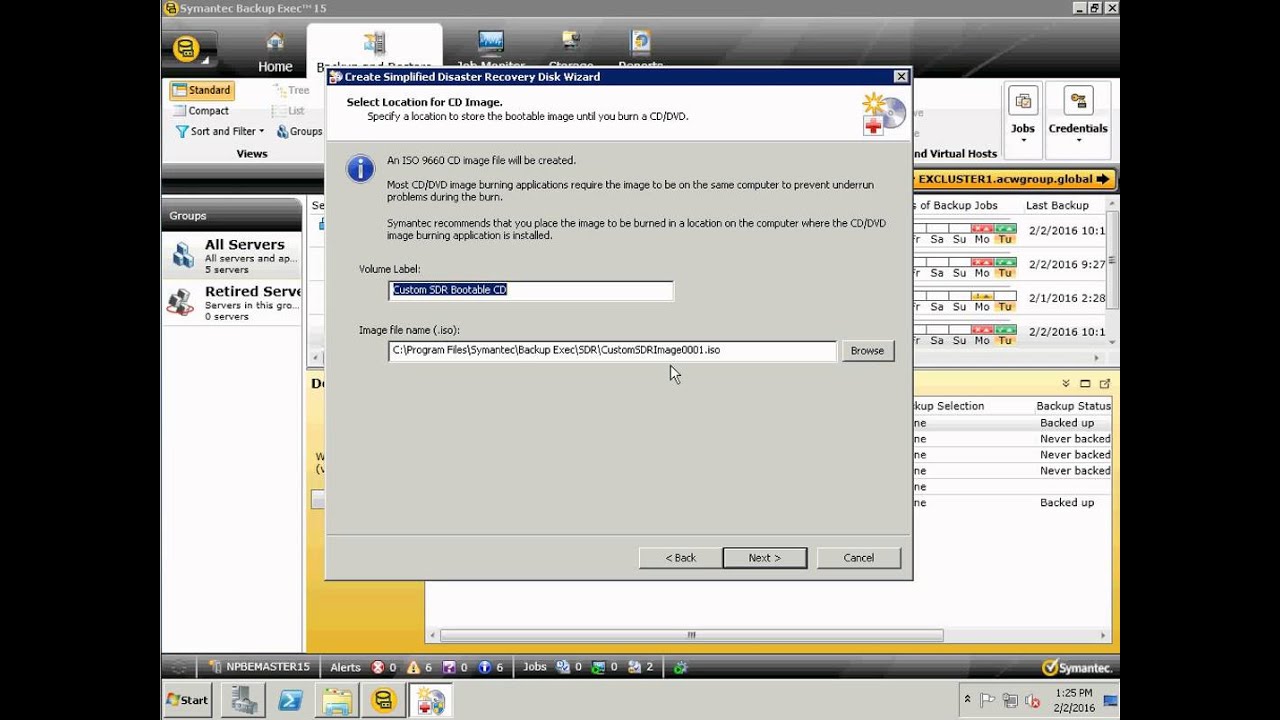The height and width of the screenshot is (720, 1280).
Task: Open the Sort and Filter dropdown
Action: 220,131
